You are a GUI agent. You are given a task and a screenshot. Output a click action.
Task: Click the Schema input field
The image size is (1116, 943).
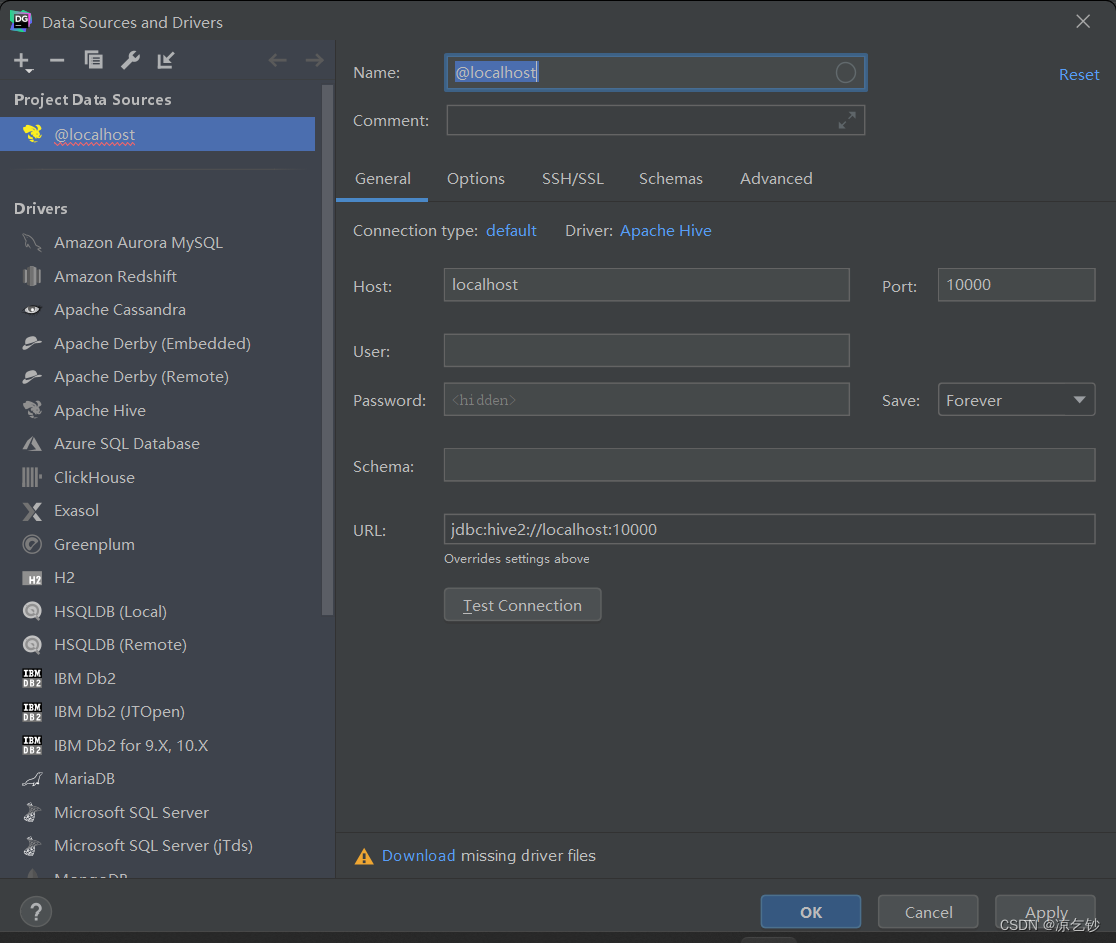(769, 465)
